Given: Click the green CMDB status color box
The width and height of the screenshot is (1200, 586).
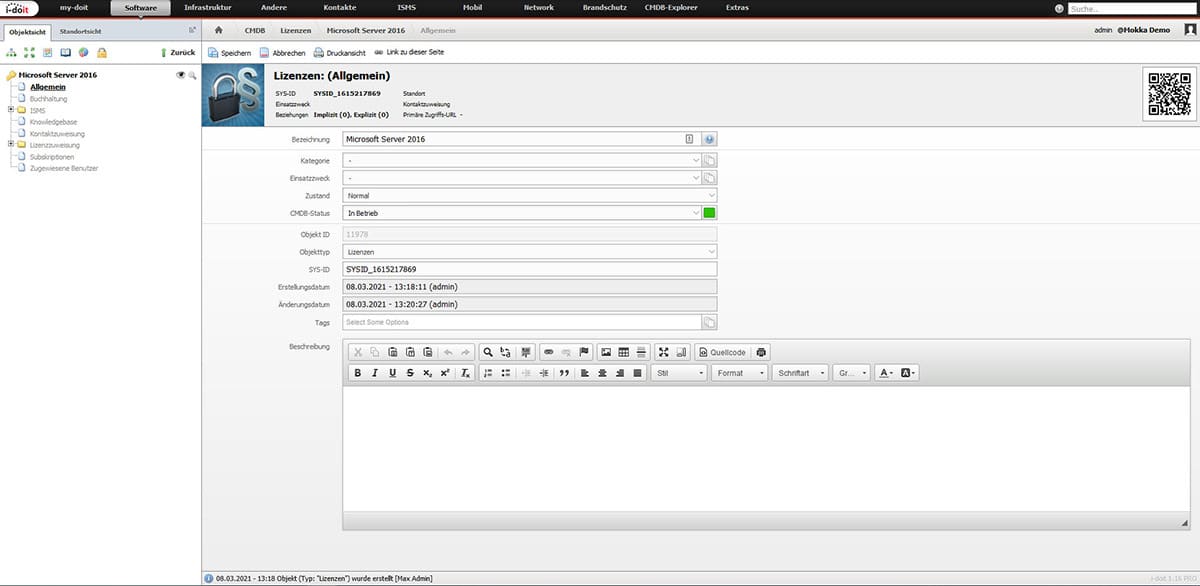Looking at the screenshot, I should tap(710, 213).
